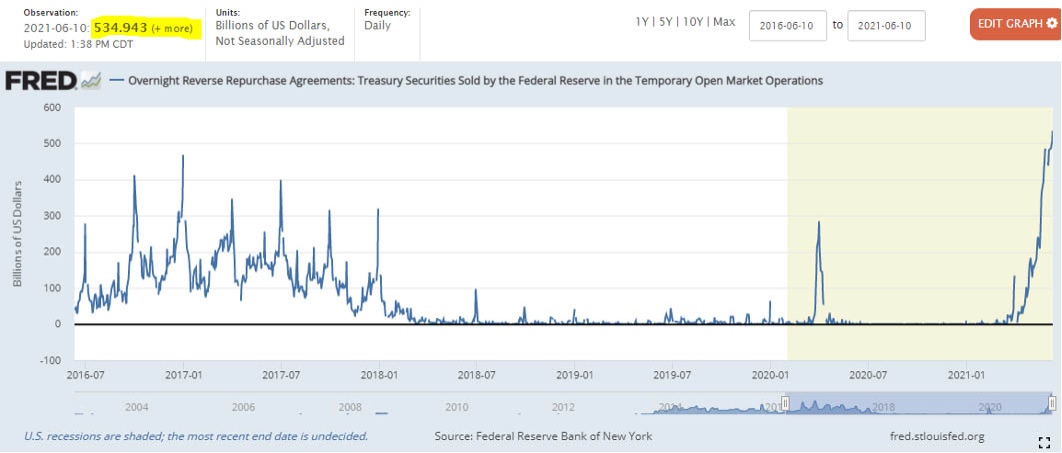1062x453 pixels.
Task: Click the gear icon on Edit Graph
Action: coord(1051,24)
